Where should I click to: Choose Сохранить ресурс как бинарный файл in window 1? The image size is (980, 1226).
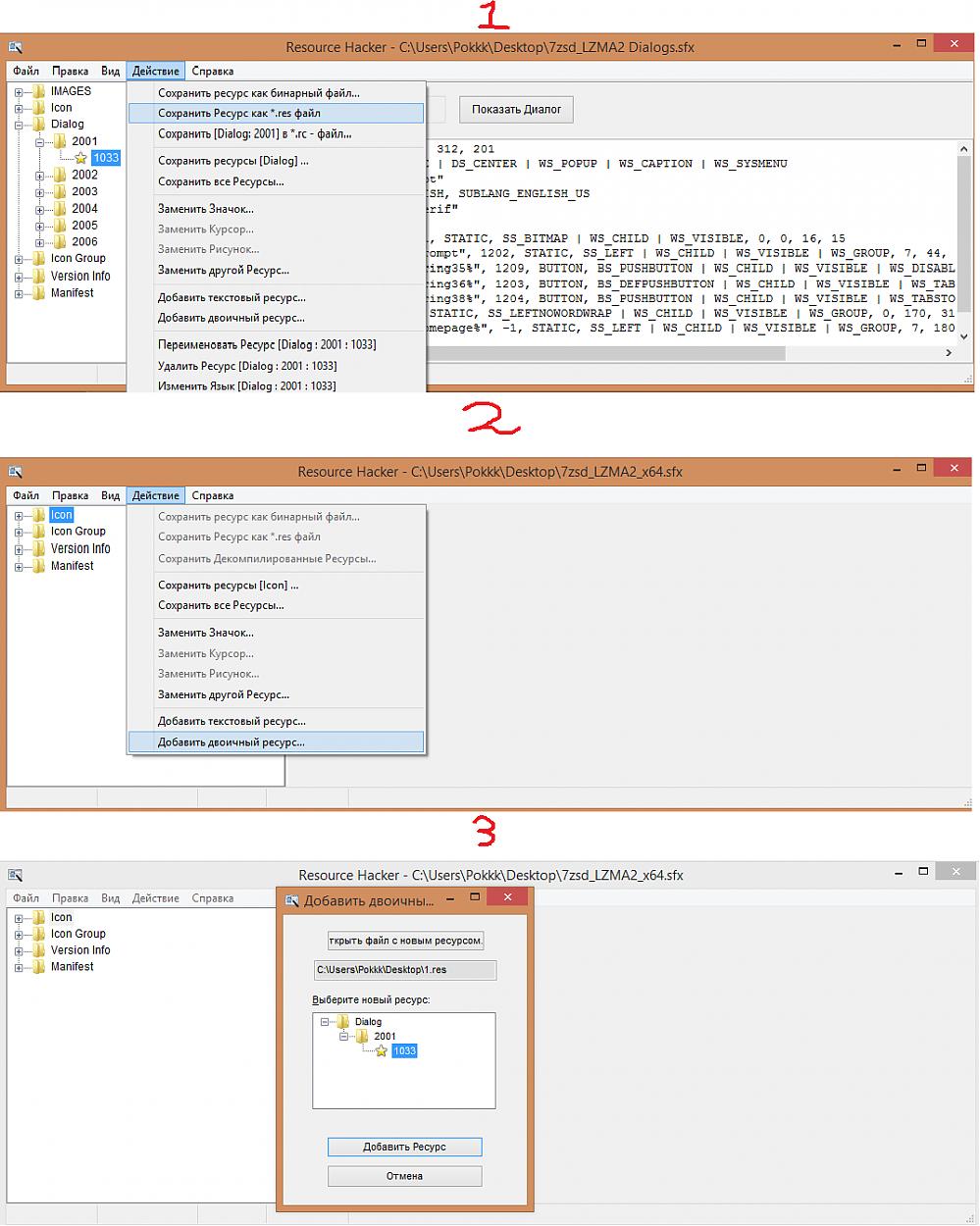276,93
